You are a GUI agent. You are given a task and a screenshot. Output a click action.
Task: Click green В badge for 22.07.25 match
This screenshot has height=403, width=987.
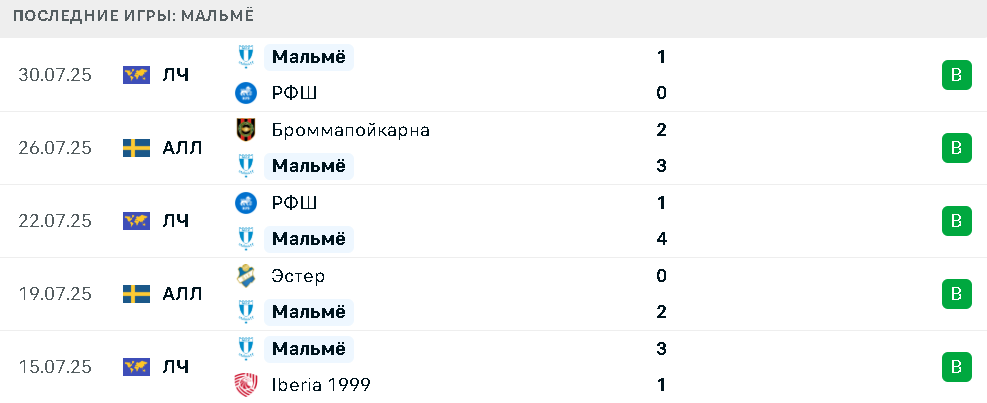957,221
